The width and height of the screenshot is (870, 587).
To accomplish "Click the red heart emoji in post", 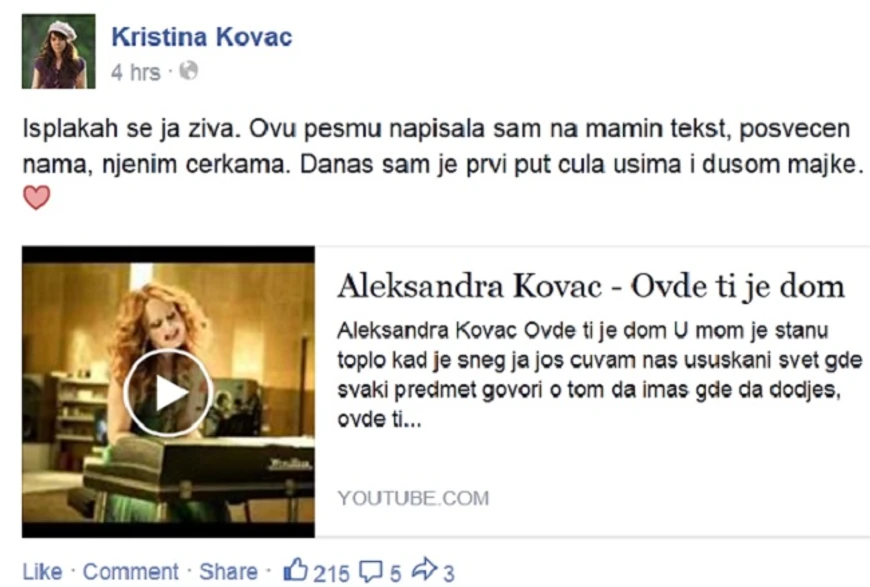I will click(x=37, y=198).
